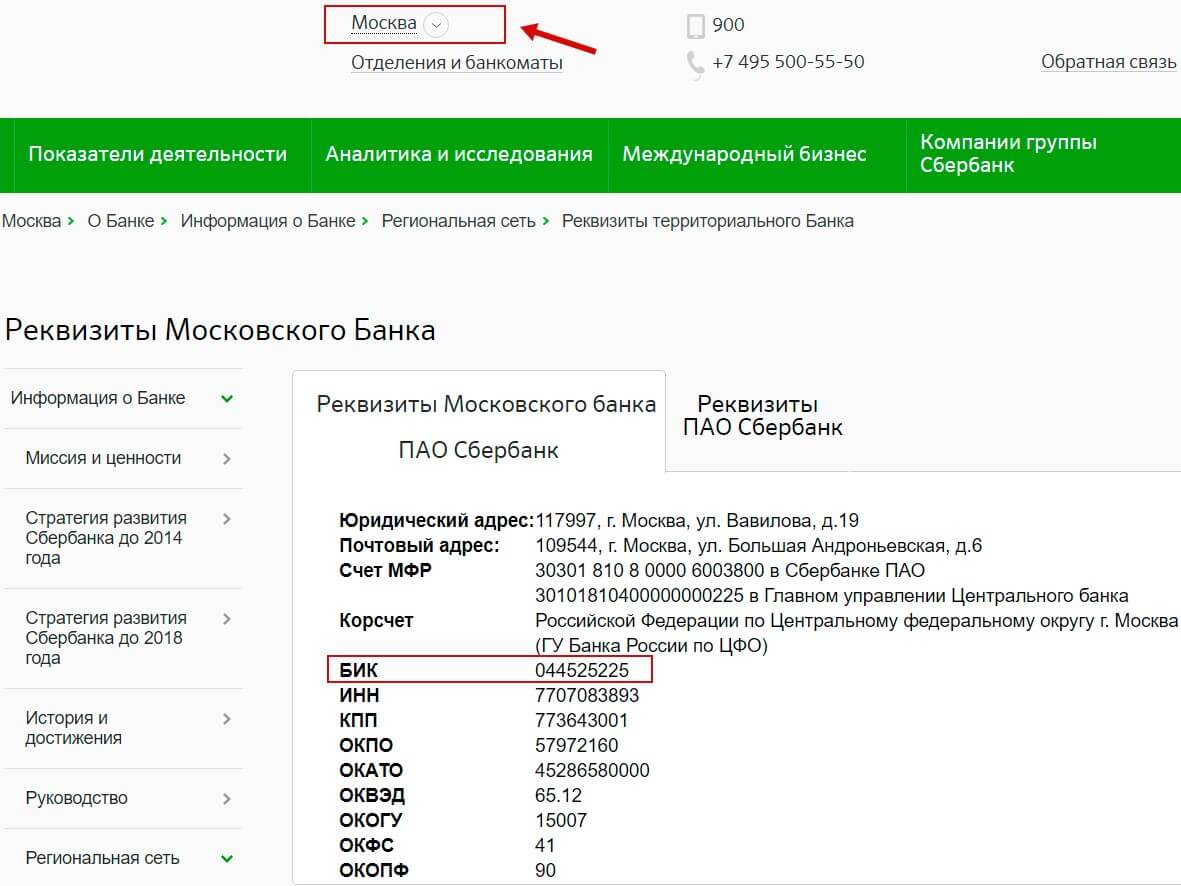
Task: Go to О Банке breadcrumb
Action: [121, 222]
